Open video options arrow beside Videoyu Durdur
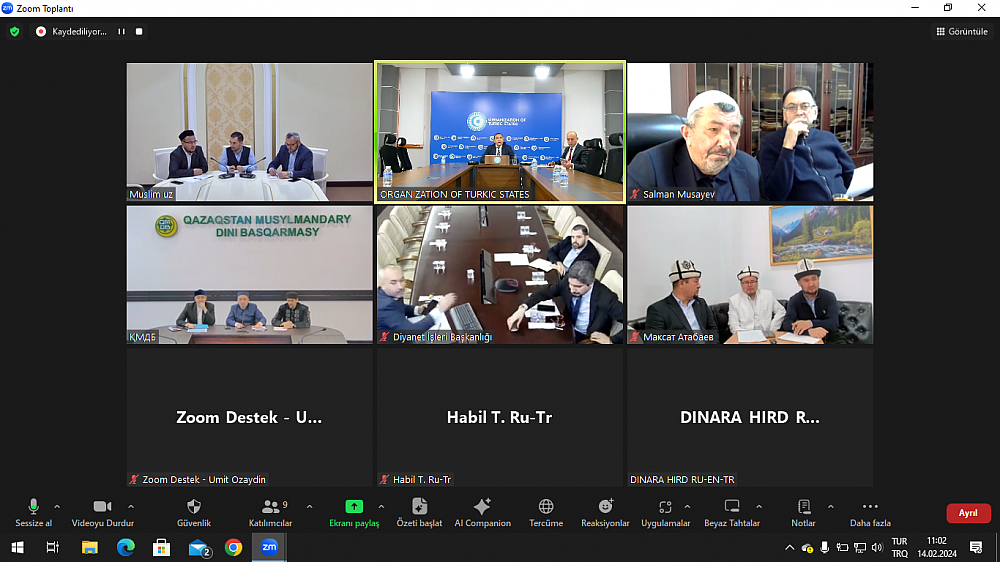The width and height of the screenshot is (1000, 562). click(x=131, y=507)
